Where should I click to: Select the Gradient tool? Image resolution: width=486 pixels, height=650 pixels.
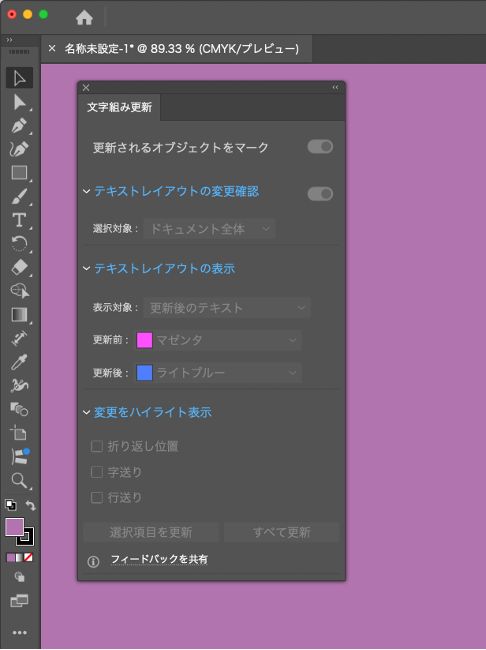click(x=19, y=315)
